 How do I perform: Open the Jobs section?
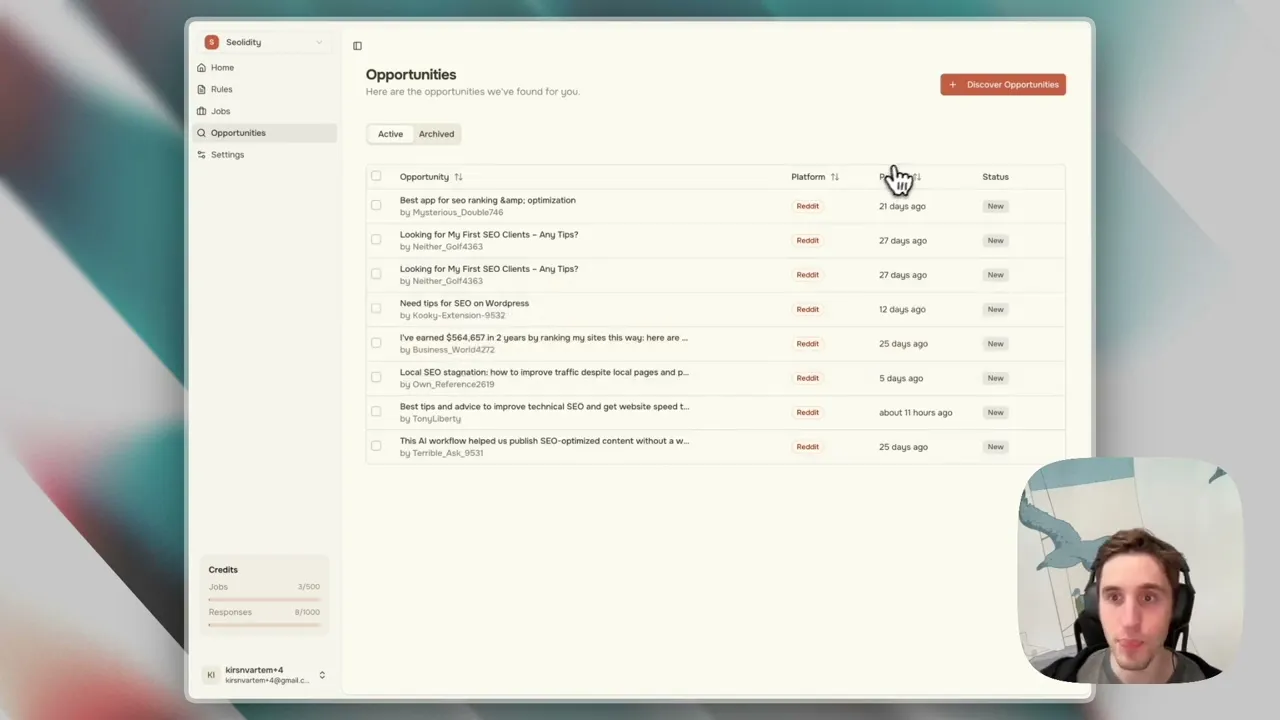coord(220,111)
